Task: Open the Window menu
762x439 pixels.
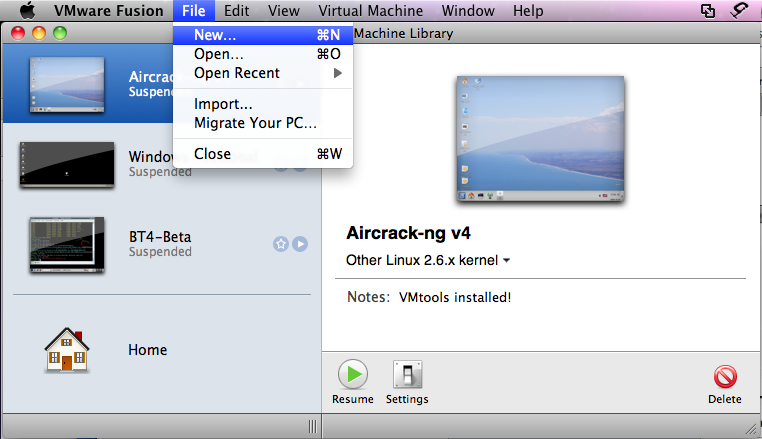Action: click(468, 11)
